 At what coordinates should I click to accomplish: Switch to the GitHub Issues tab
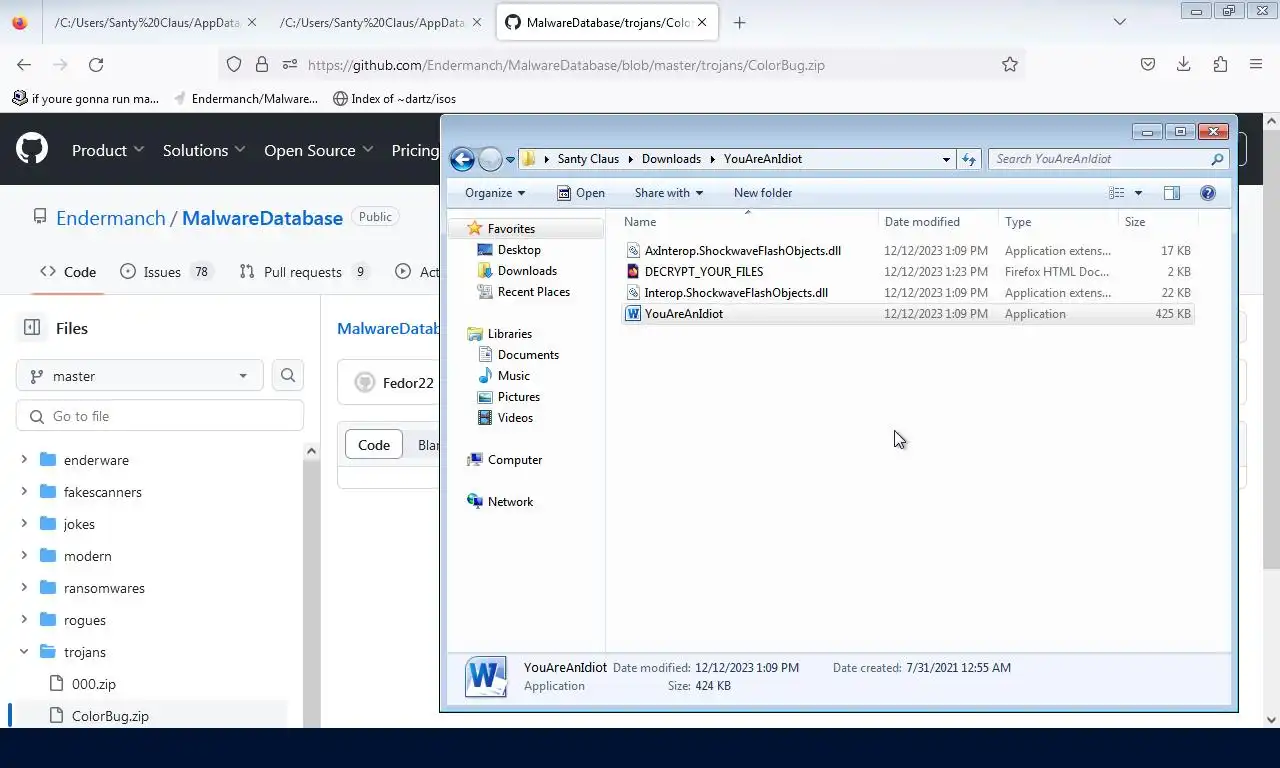pos(165,272)
